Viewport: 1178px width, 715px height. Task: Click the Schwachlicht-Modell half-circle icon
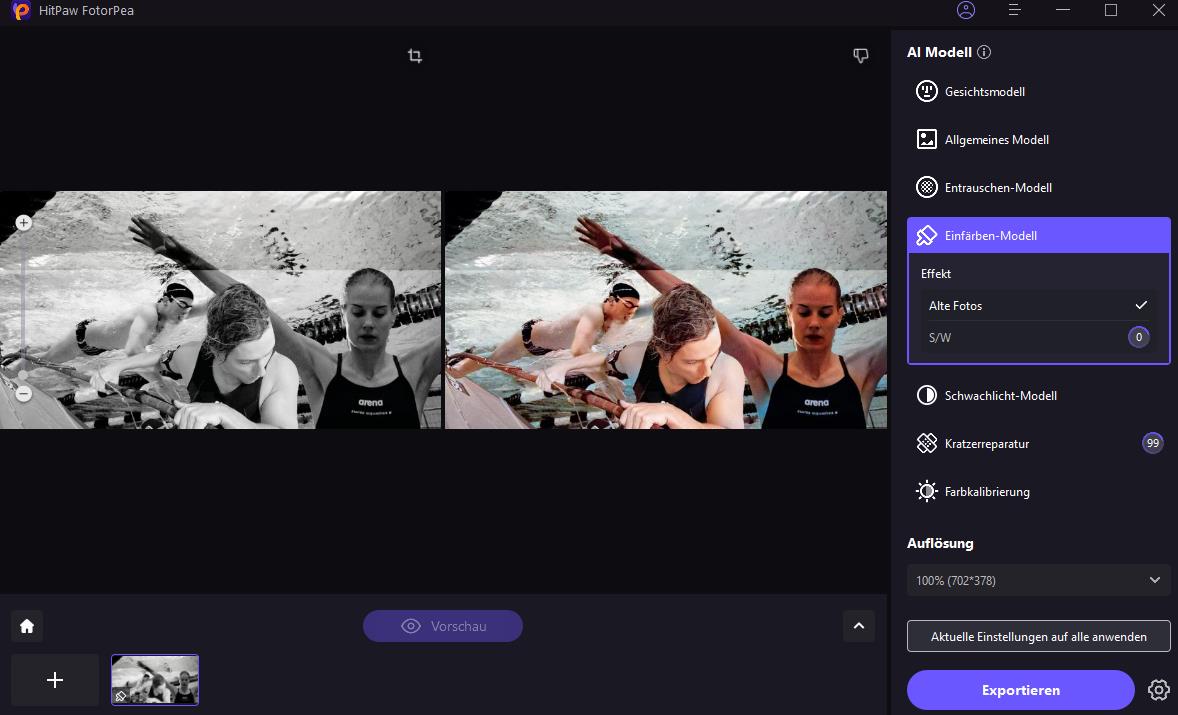click(926, 395)
